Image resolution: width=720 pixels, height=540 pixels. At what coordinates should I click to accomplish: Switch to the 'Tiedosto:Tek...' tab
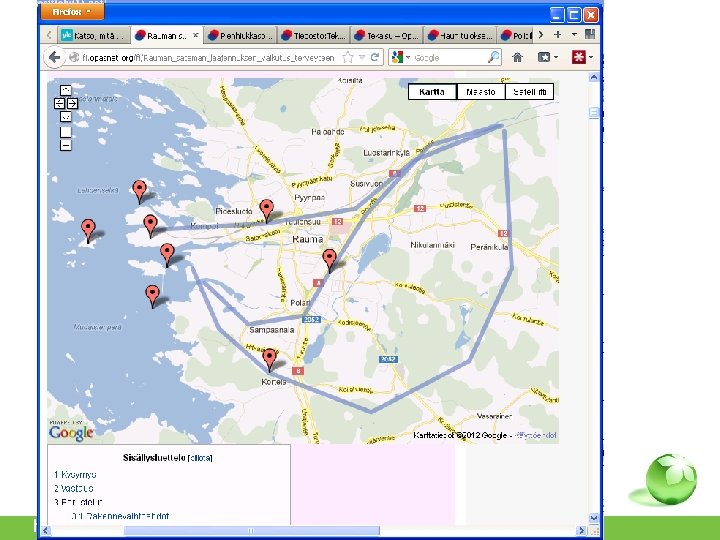tap(314, 35)
